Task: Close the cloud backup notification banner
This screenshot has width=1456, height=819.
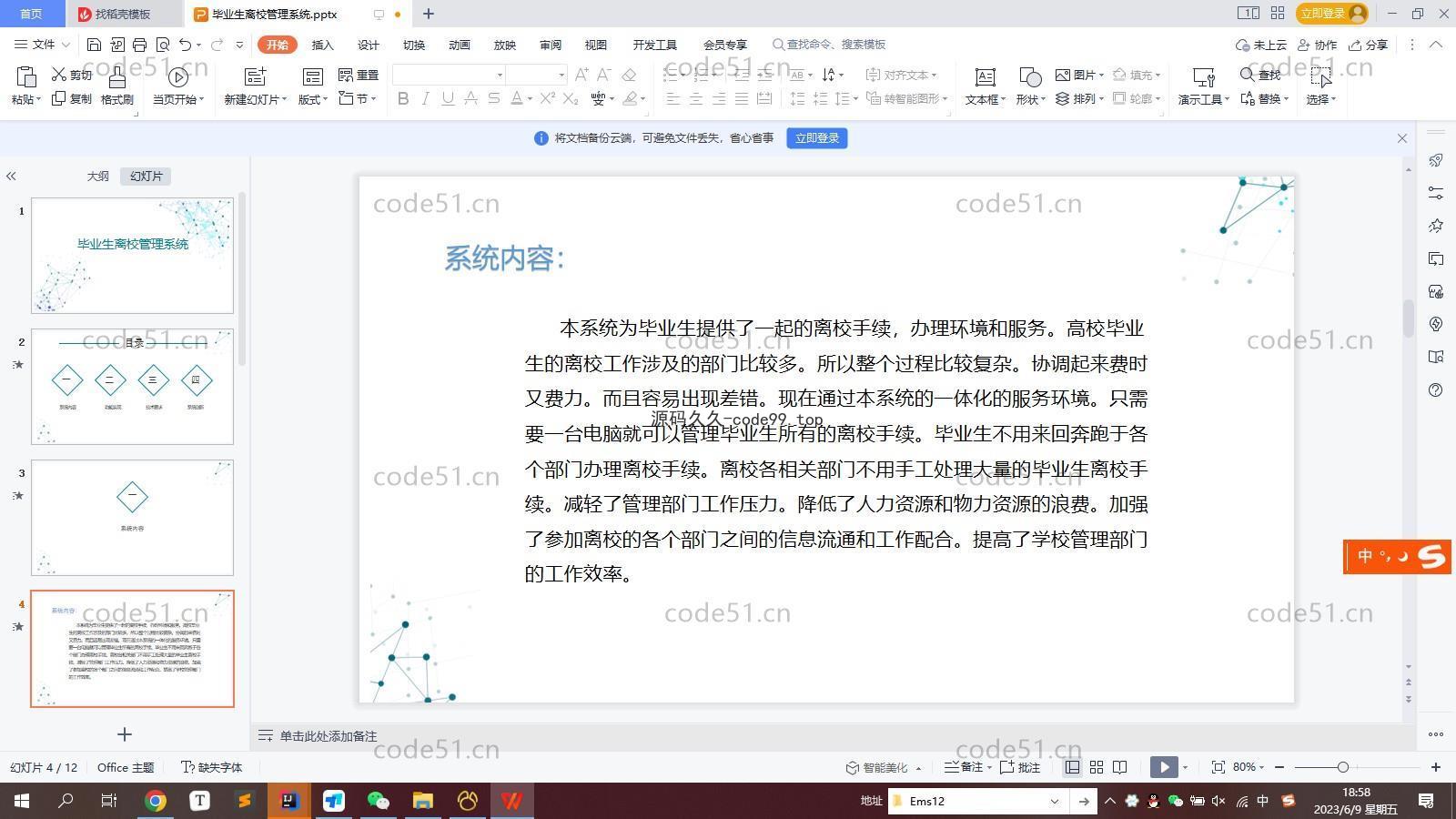Action: [1402, 138]
